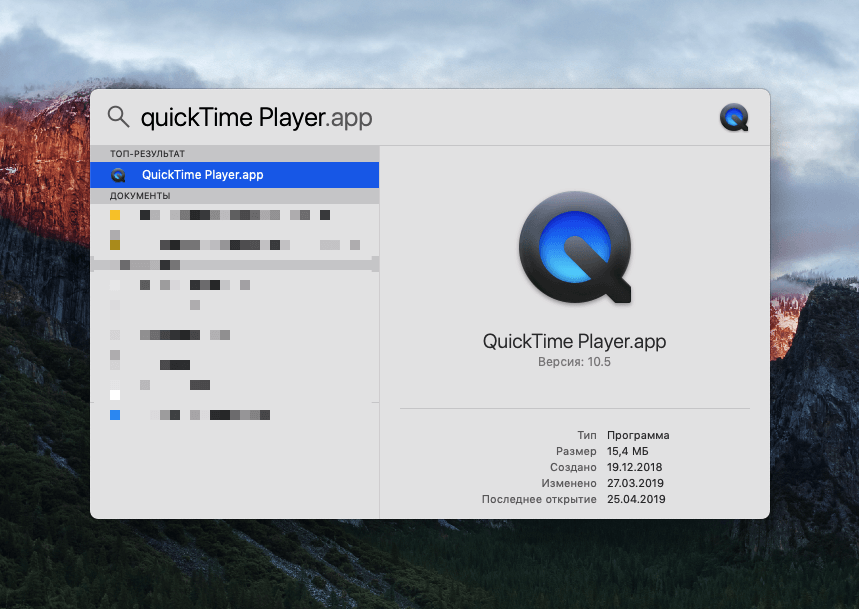The image size is (859, 609).
Task: Open the QuickTime Player.app top result
Action: pos(234,175)
